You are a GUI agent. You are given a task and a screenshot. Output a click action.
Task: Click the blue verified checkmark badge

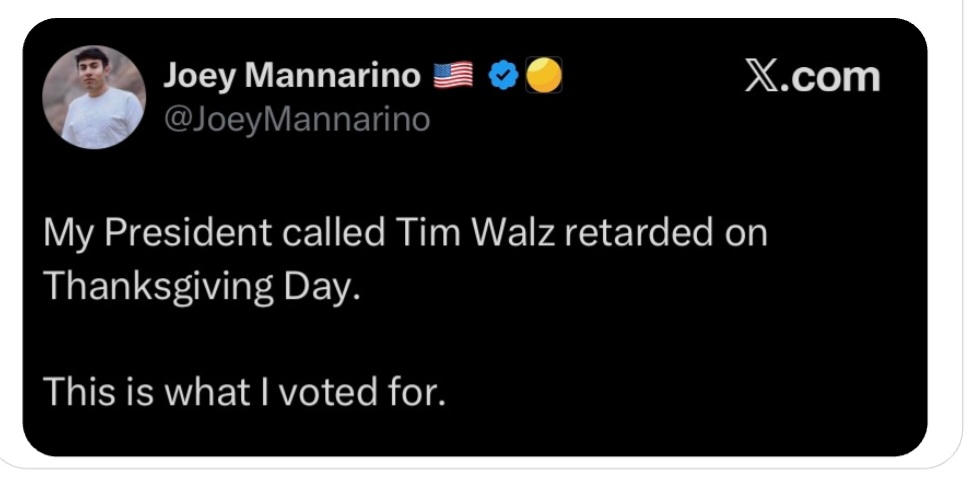(505, 75)
